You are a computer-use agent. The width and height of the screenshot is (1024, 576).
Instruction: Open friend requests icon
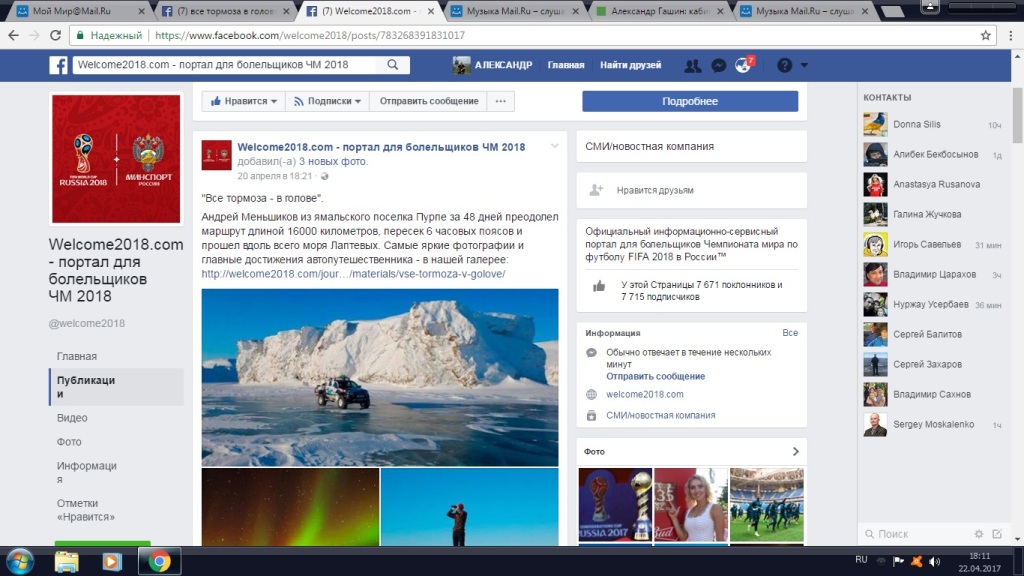tap(692, 65)
